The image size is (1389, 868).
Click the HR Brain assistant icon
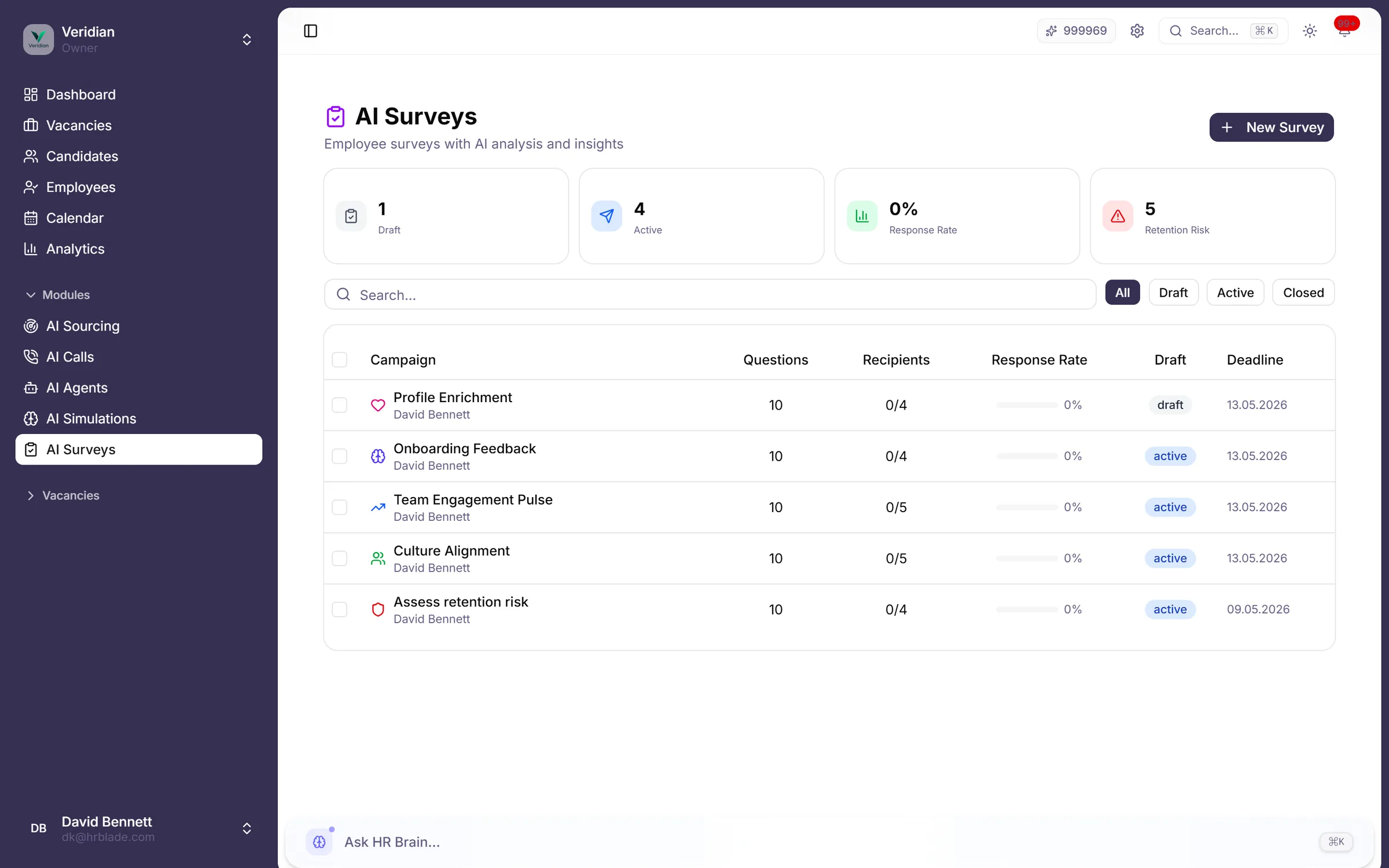[319, 841]
